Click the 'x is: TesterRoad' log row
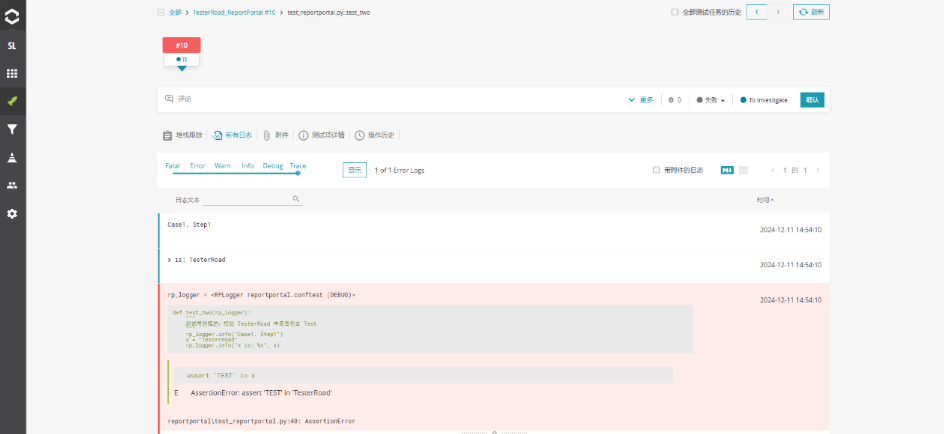Screen dimensions: 944x434 click(x=494, y=265)
